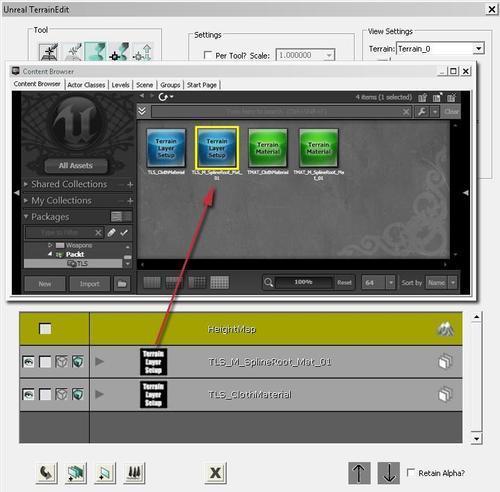Viewport: 500px width, 492px height.
Task: Switch to the fourth grid layout icon
Action: (x=219, y=283)
